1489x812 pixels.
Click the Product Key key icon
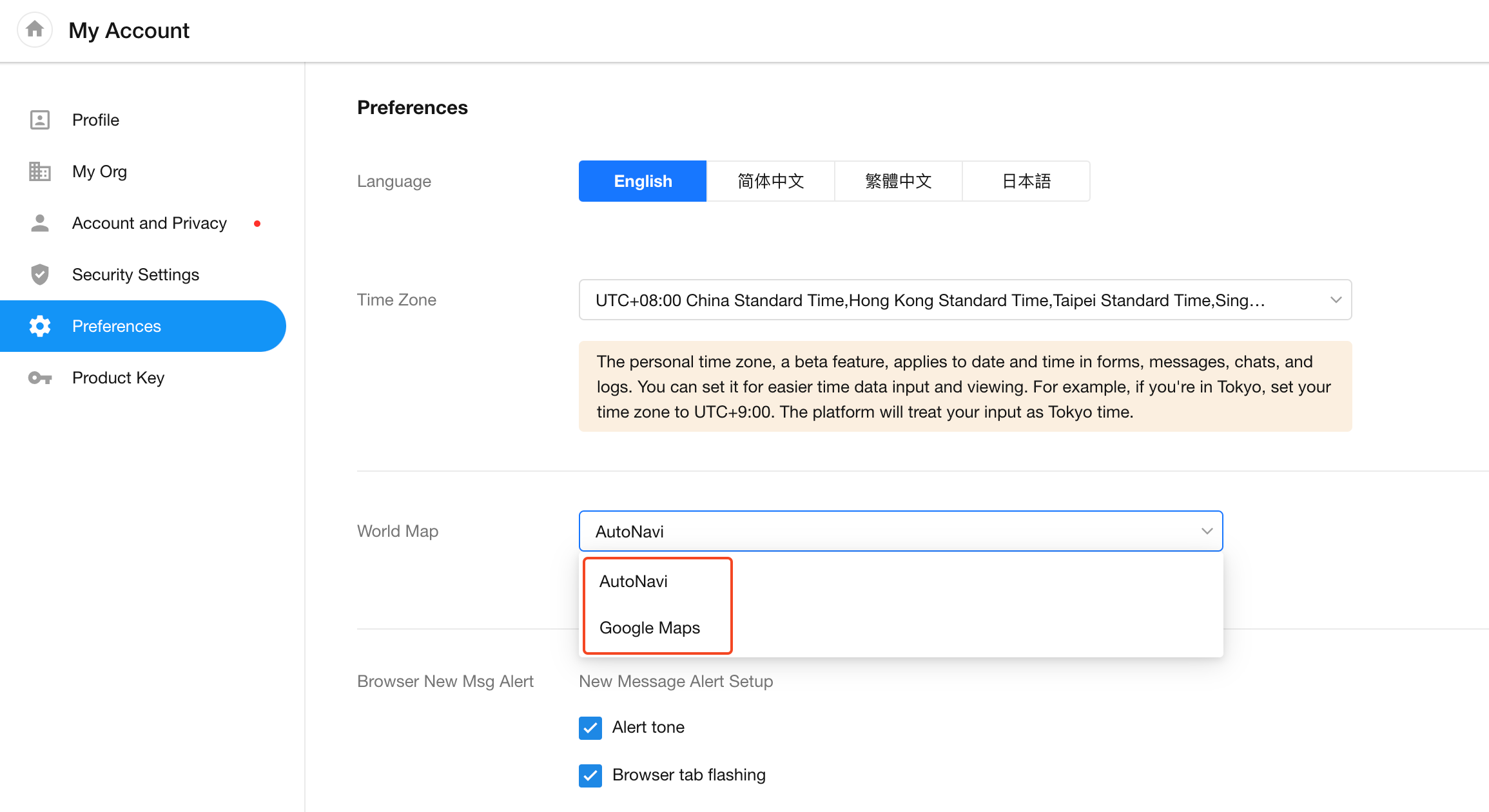tap(40, 378)
